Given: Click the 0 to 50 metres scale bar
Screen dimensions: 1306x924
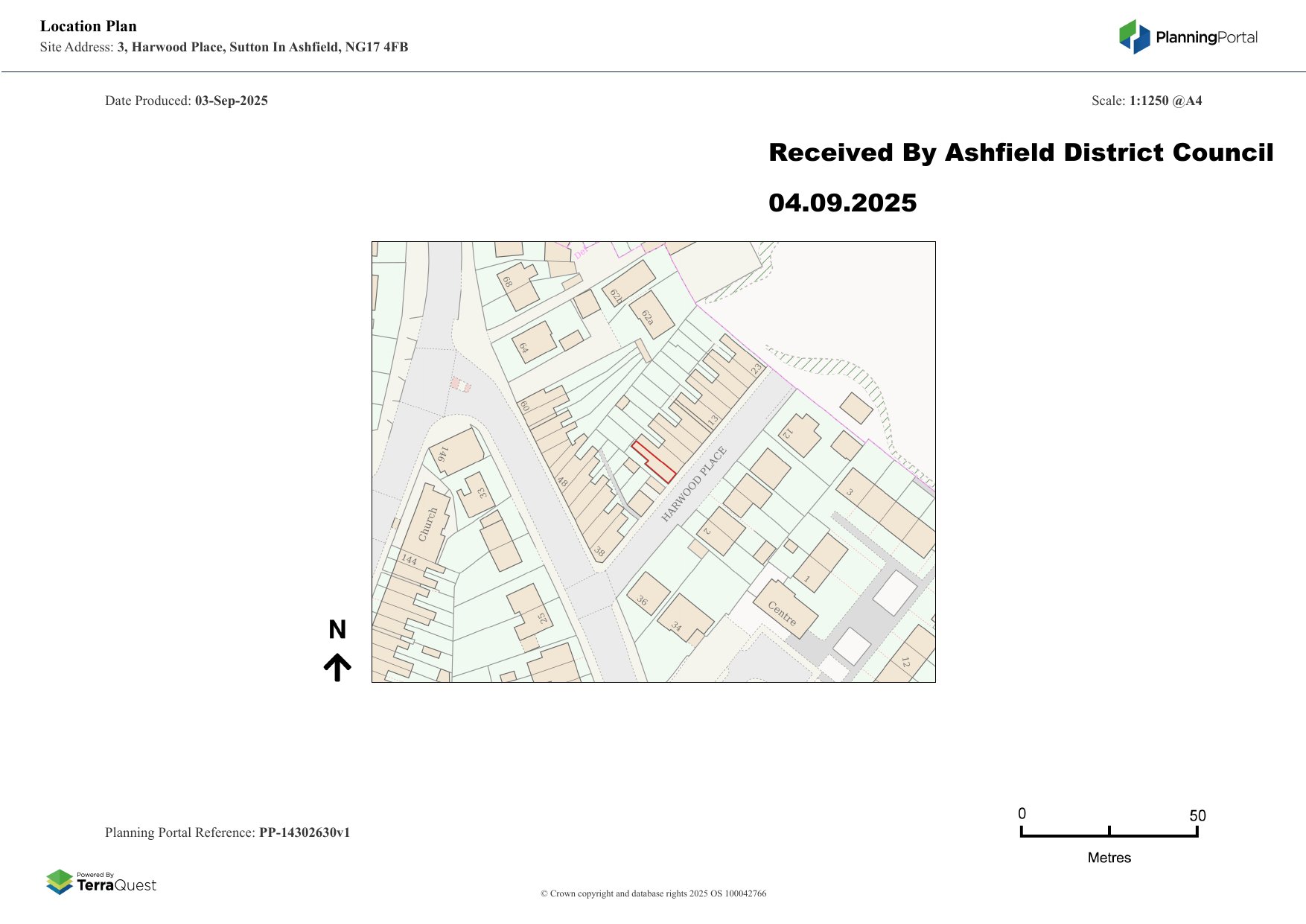Looking at the screenshot, I should coord(1109,833).
